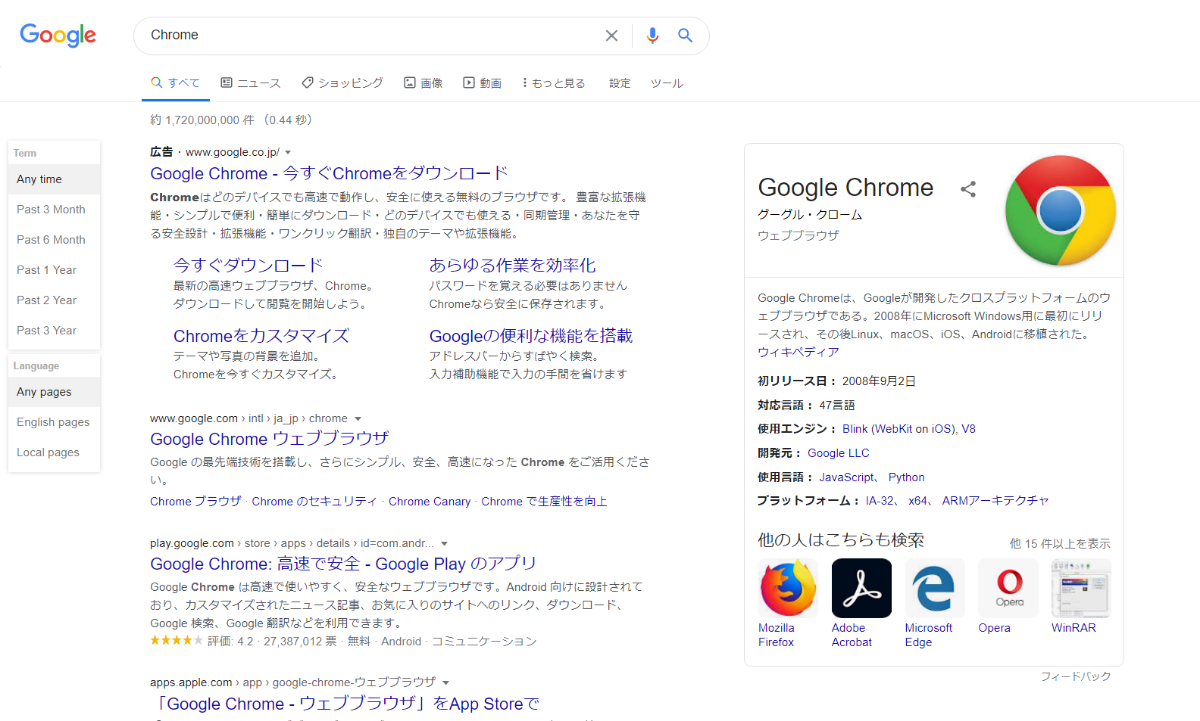
Task: Open ad link 今すぐChromeをダウンロード
Action: point(329,173)
